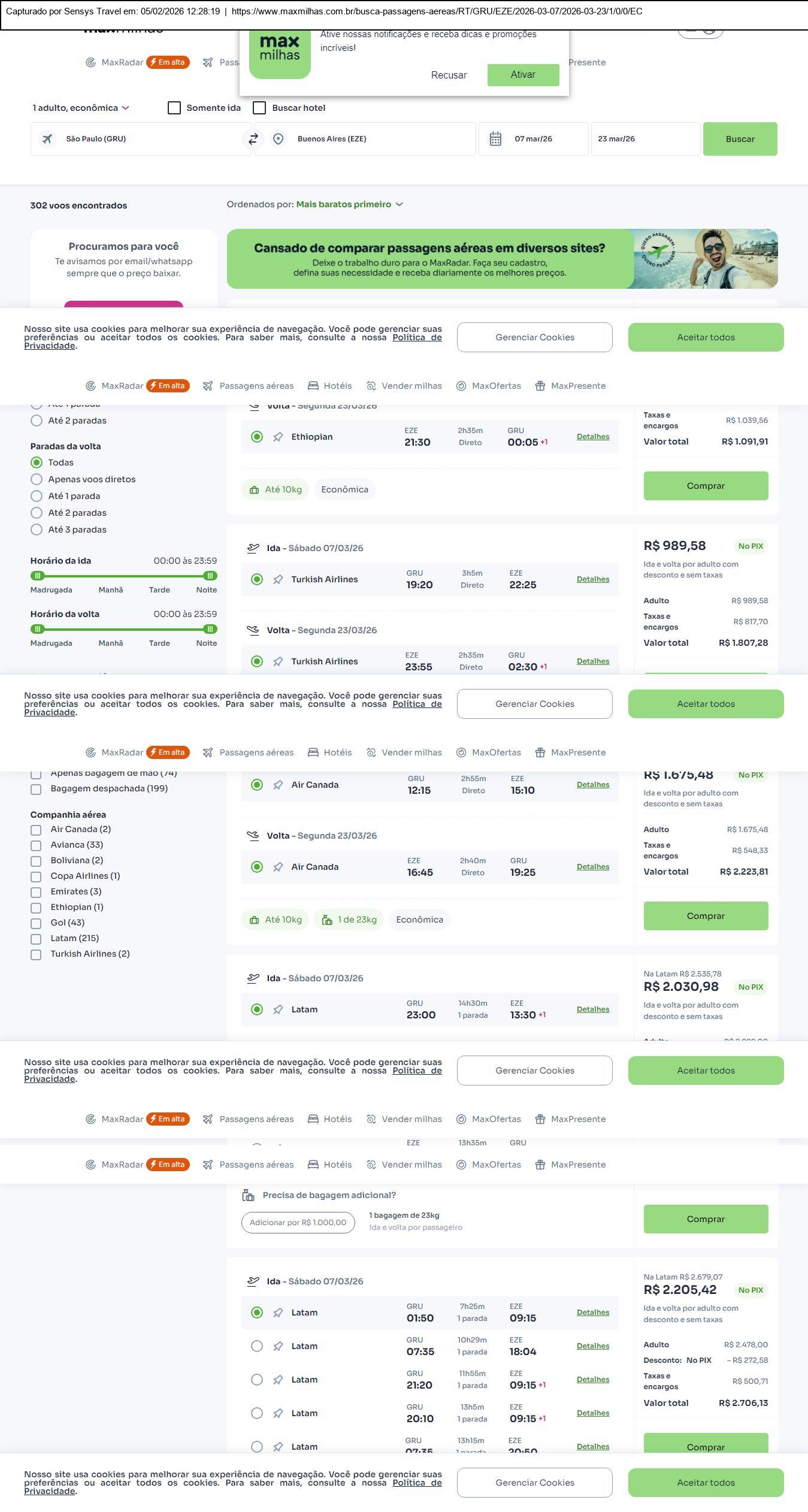The height and width of the screenshot is (1512, 808).
Task: Click the swap origin and destination arrows icon
Action: 253,139
